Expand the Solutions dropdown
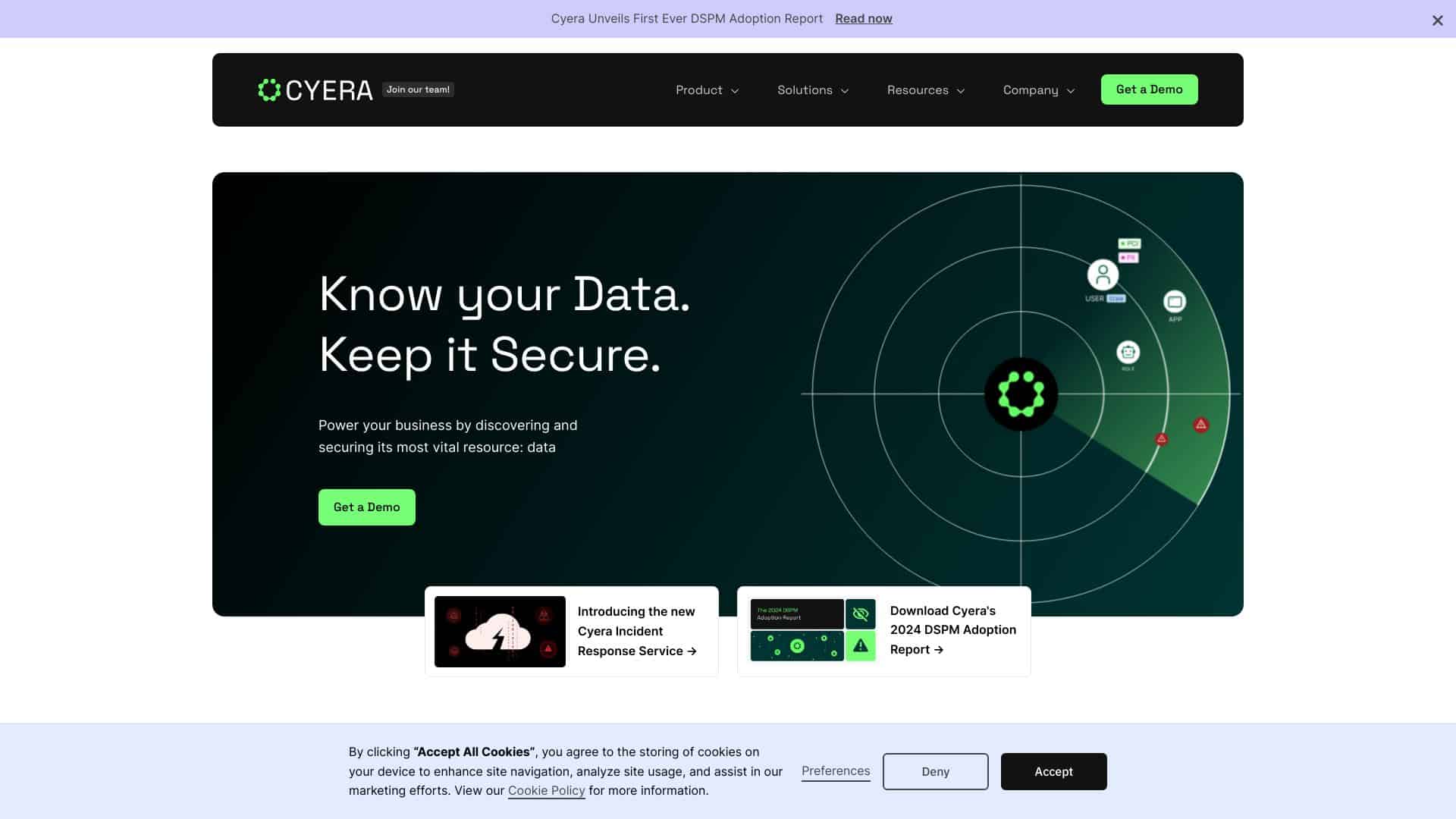This screenshot has width=1456, height=819. click(812, 89)
